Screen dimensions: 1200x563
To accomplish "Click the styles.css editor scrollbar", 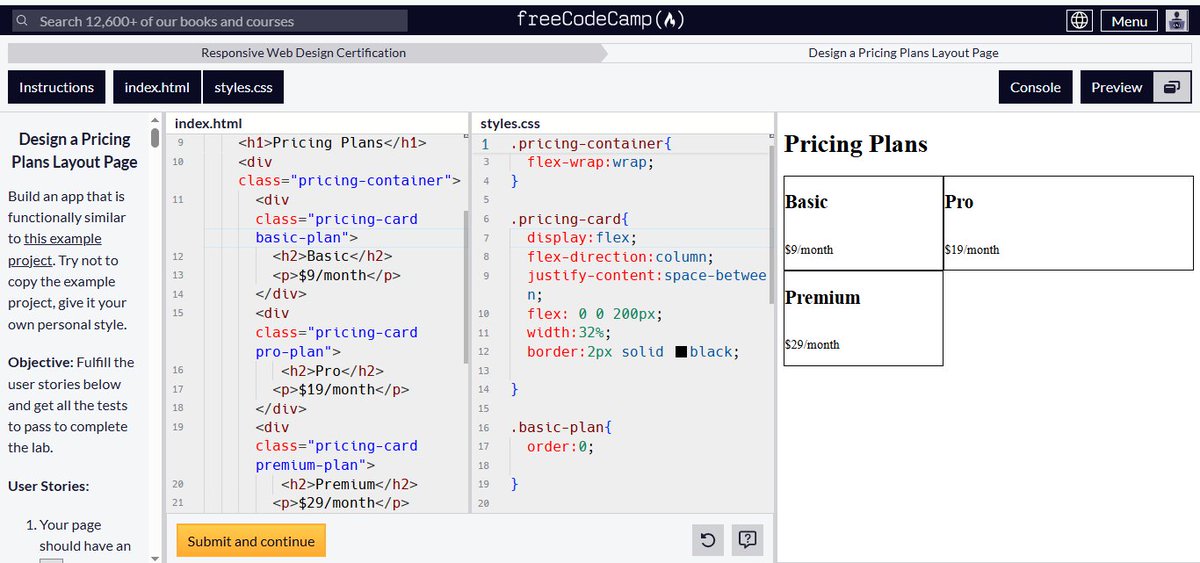I will tap(770, 225).
